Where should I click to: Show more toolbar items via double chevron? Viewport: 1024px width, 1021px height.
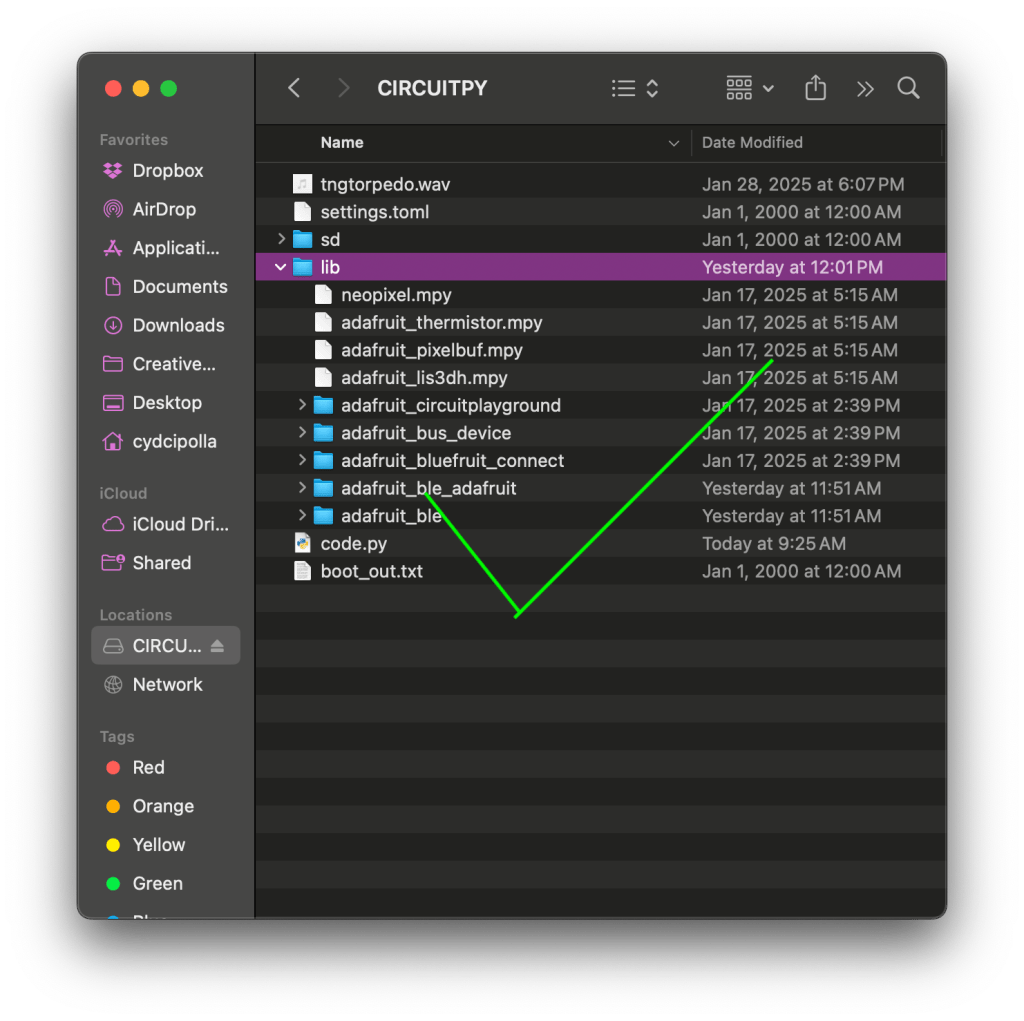click(x=865, y=89)
